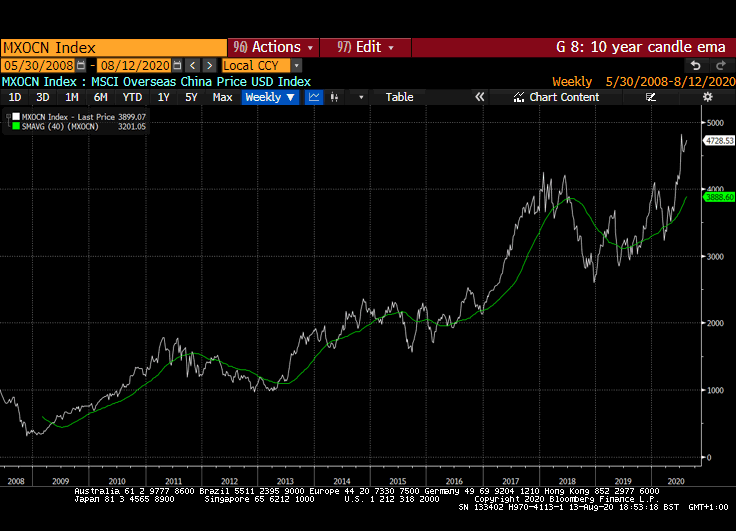This screenshot has height=531, width=736.
Task: Shift date range forward with right arrow
Action: pyautogui.click(x=210, y=65)
